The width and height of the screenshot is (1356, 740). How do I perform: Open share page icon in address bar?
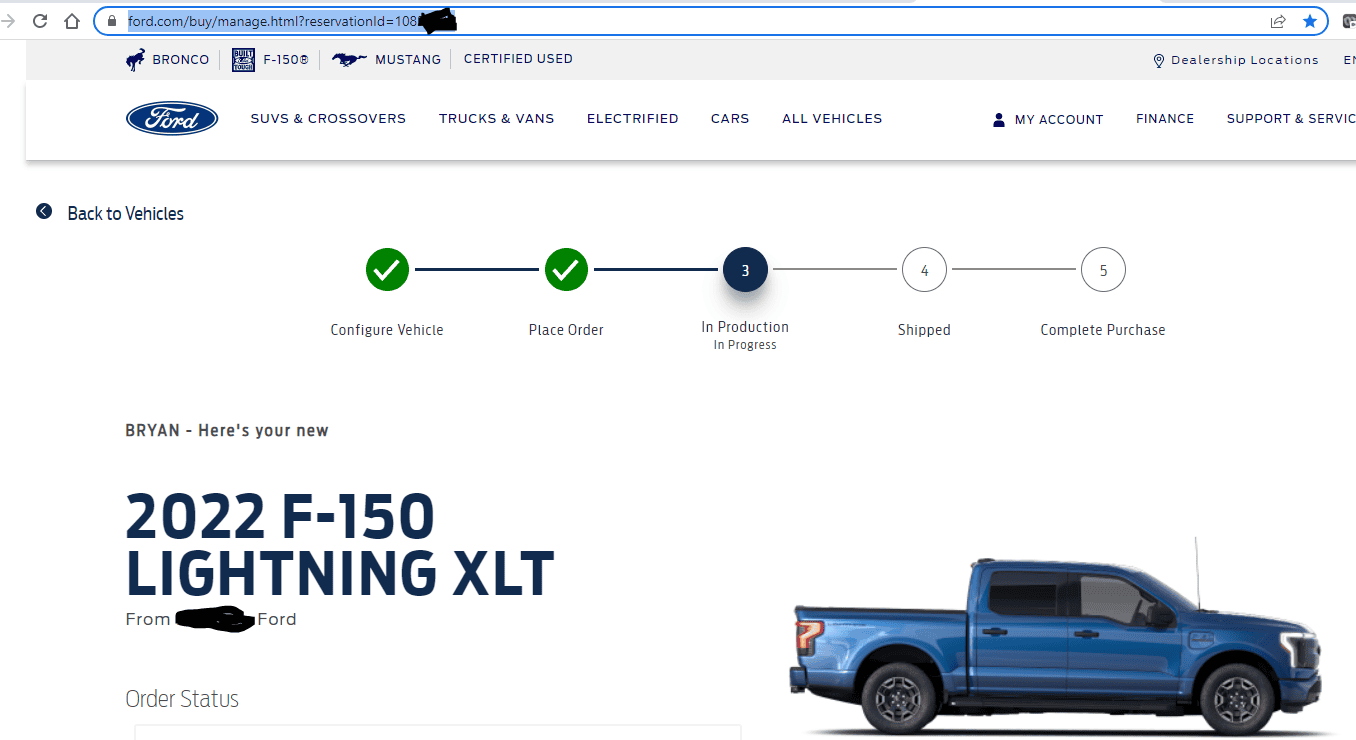pyautogui.click(x=1278, y=21)
